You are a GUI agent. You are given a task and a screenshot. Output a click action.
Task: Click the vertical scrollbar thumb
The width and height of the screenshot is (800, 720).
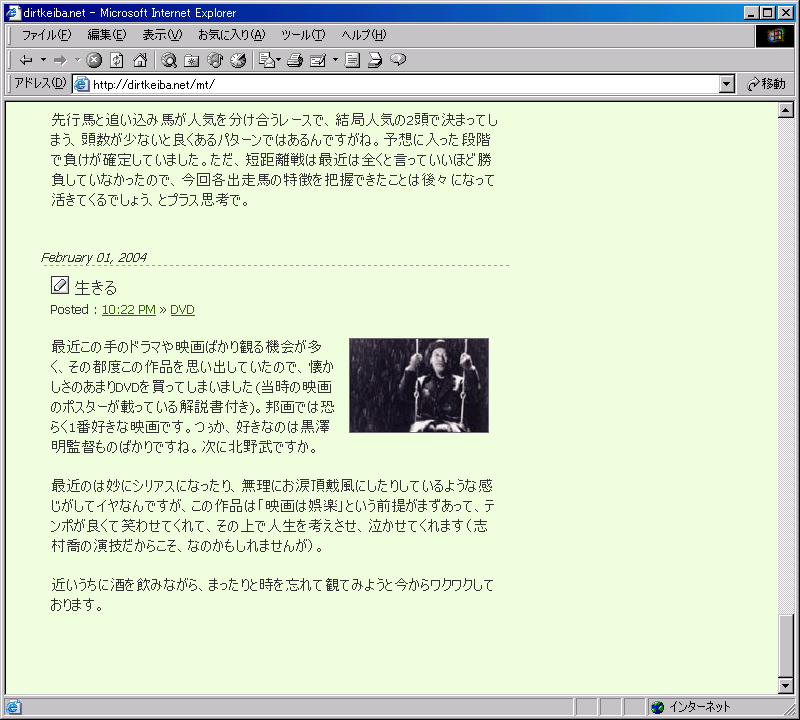[x=786, y=645]
